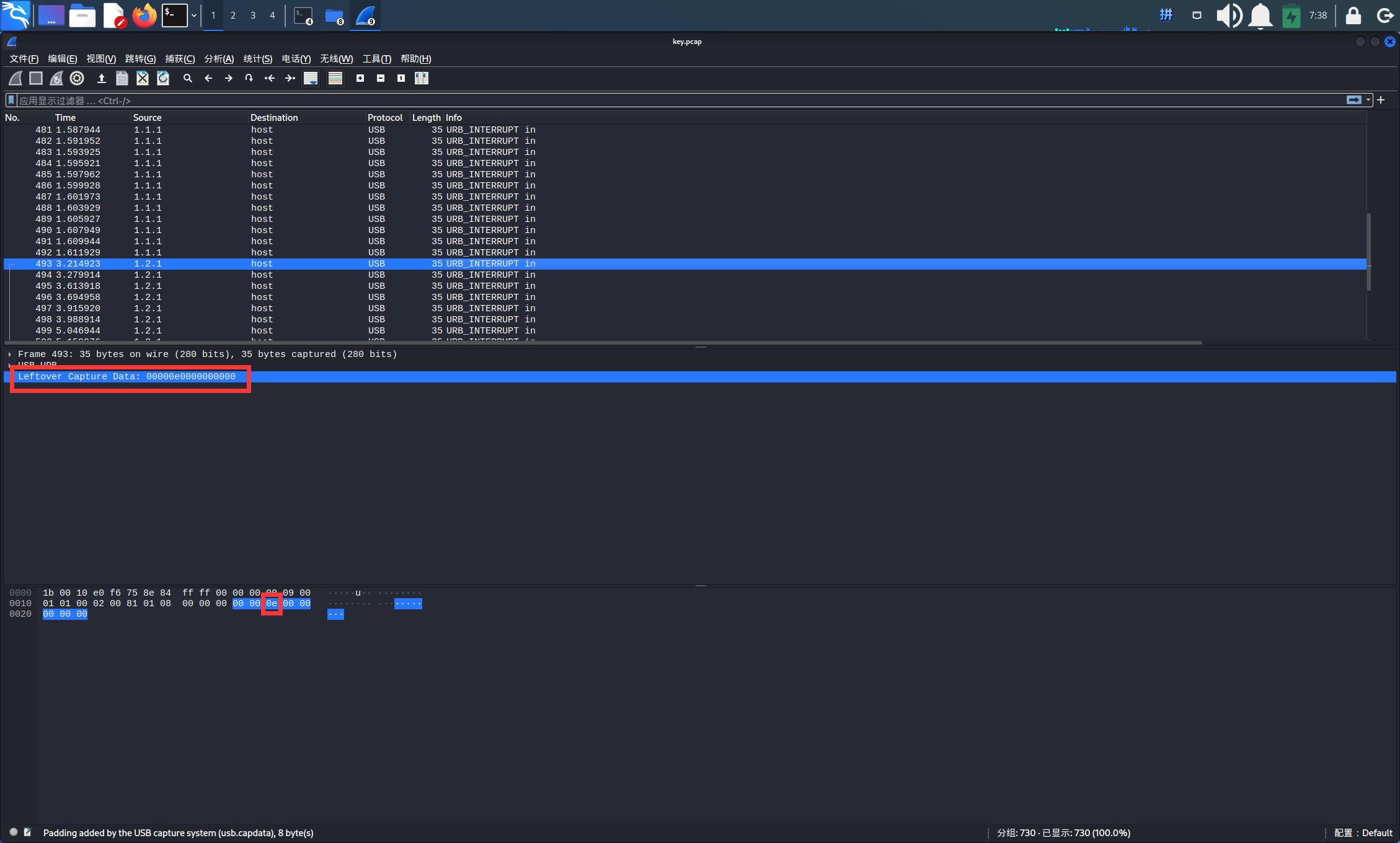Open the volume control in the panel
The width and height of the screenshot is (1400, 843).
(1228, 15)
